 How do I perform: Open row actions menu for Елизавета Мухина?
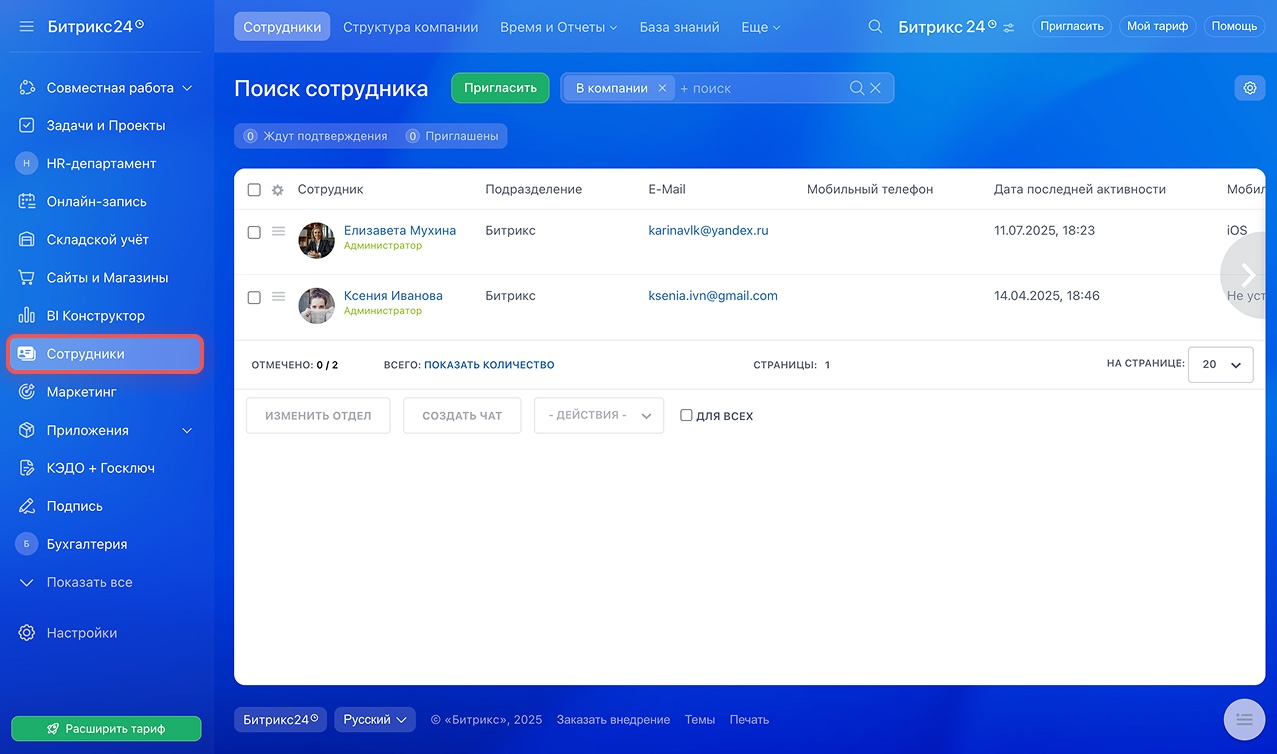278,231
